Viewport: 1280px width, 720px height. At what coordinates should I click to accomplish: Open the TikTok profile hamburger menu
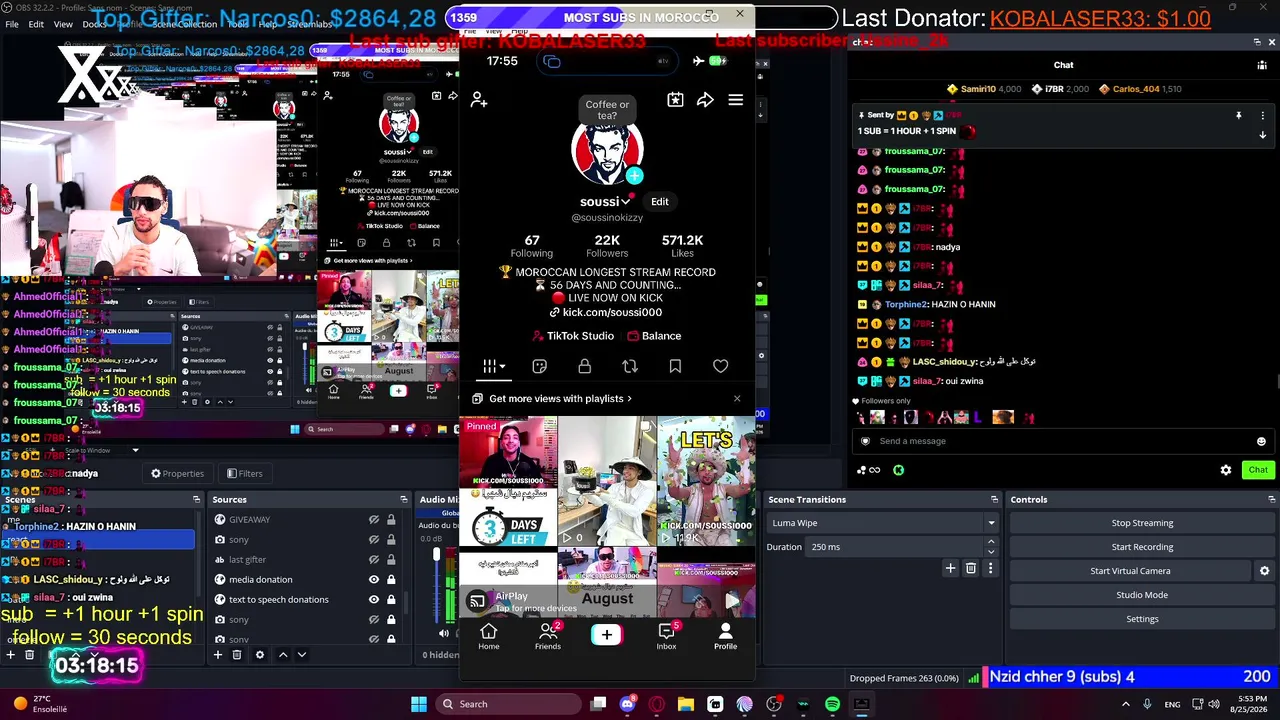pos(736,100)
